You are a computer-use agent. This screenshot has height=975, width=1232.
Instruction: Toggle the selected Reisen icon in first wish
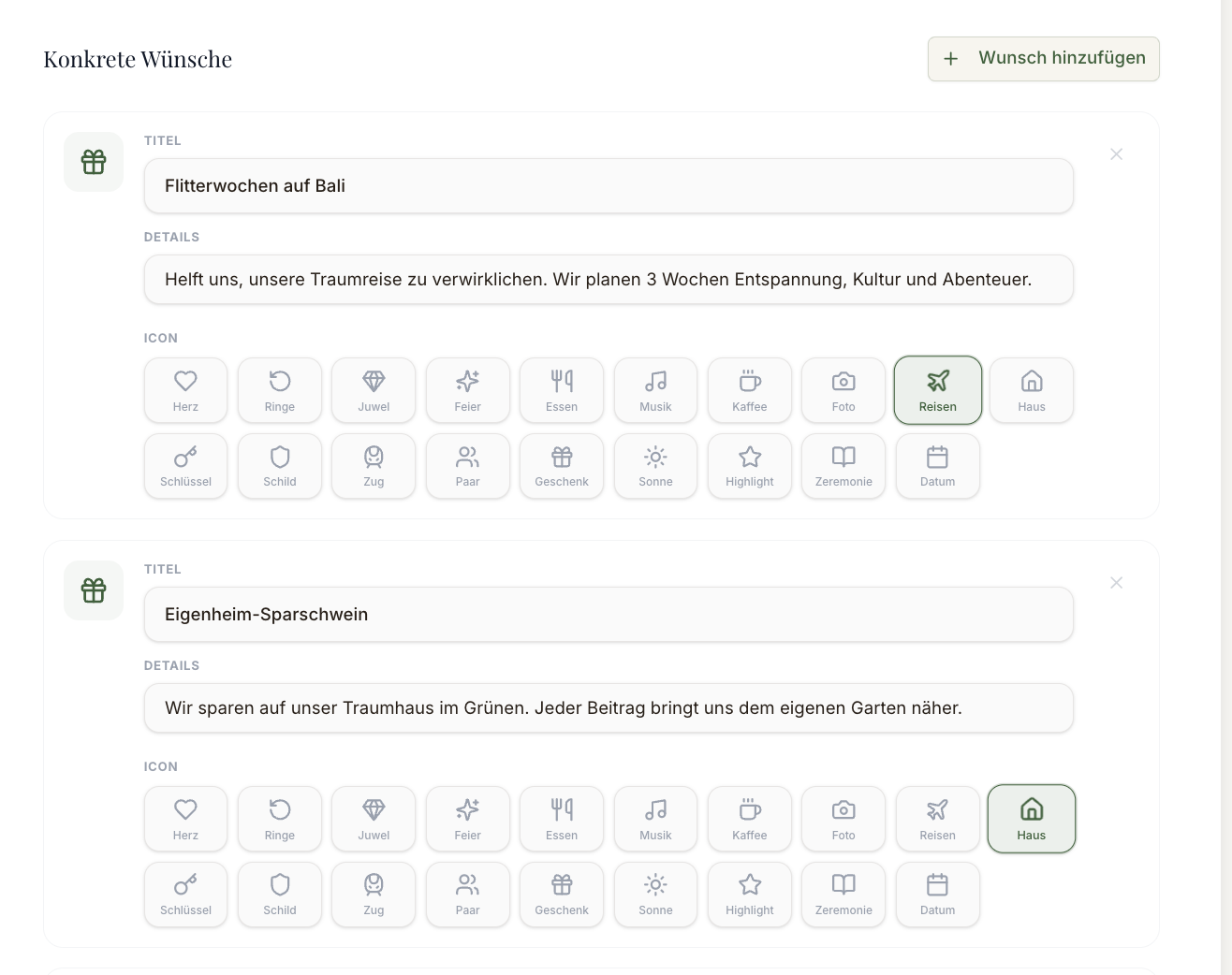click(x=937, y=390)
